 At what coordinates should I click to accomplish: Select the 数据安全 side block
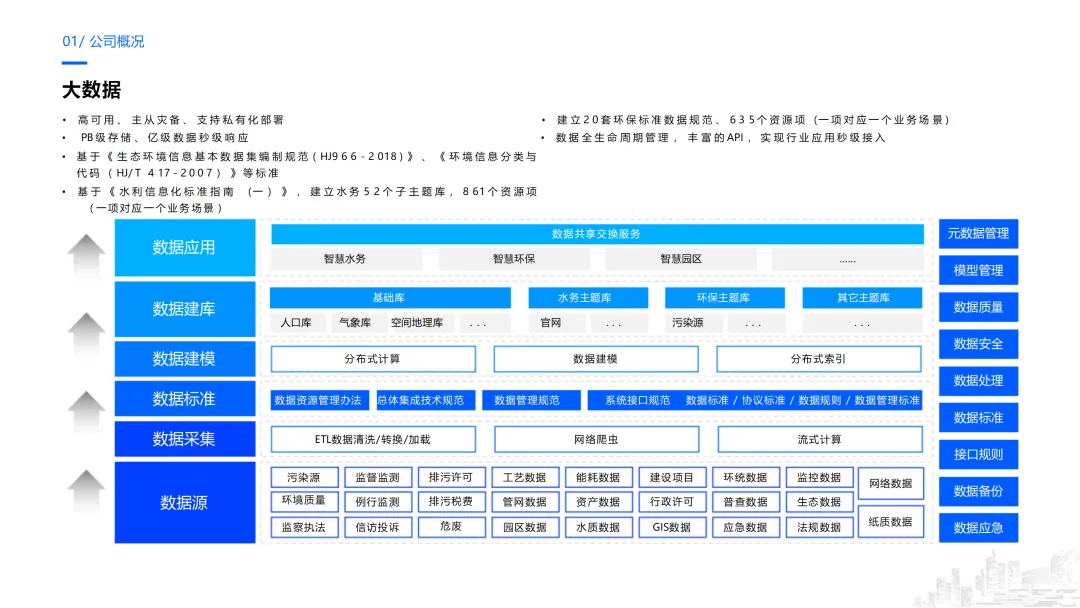pos(978,344)
